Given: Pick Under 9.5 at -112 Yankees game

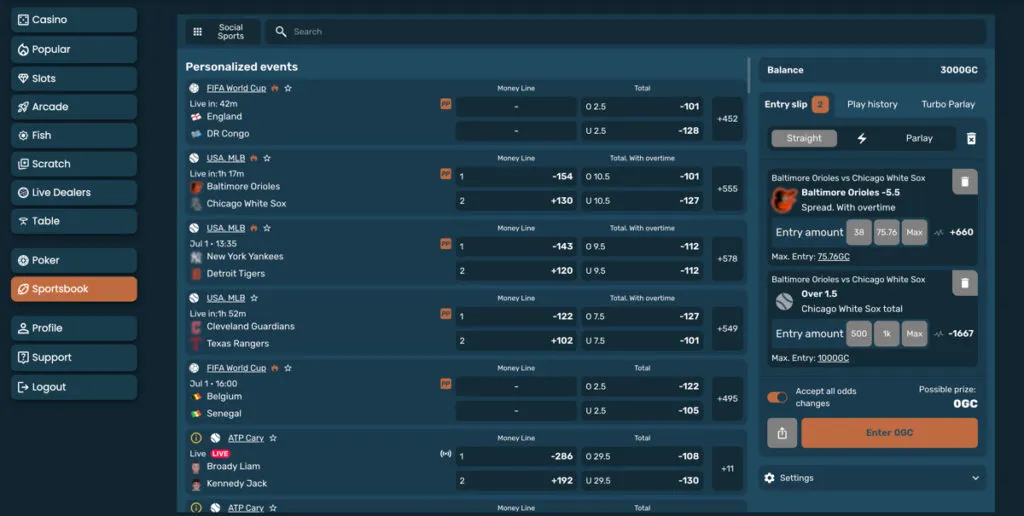Looking at the screenshot, I should [x=642, y=270].
